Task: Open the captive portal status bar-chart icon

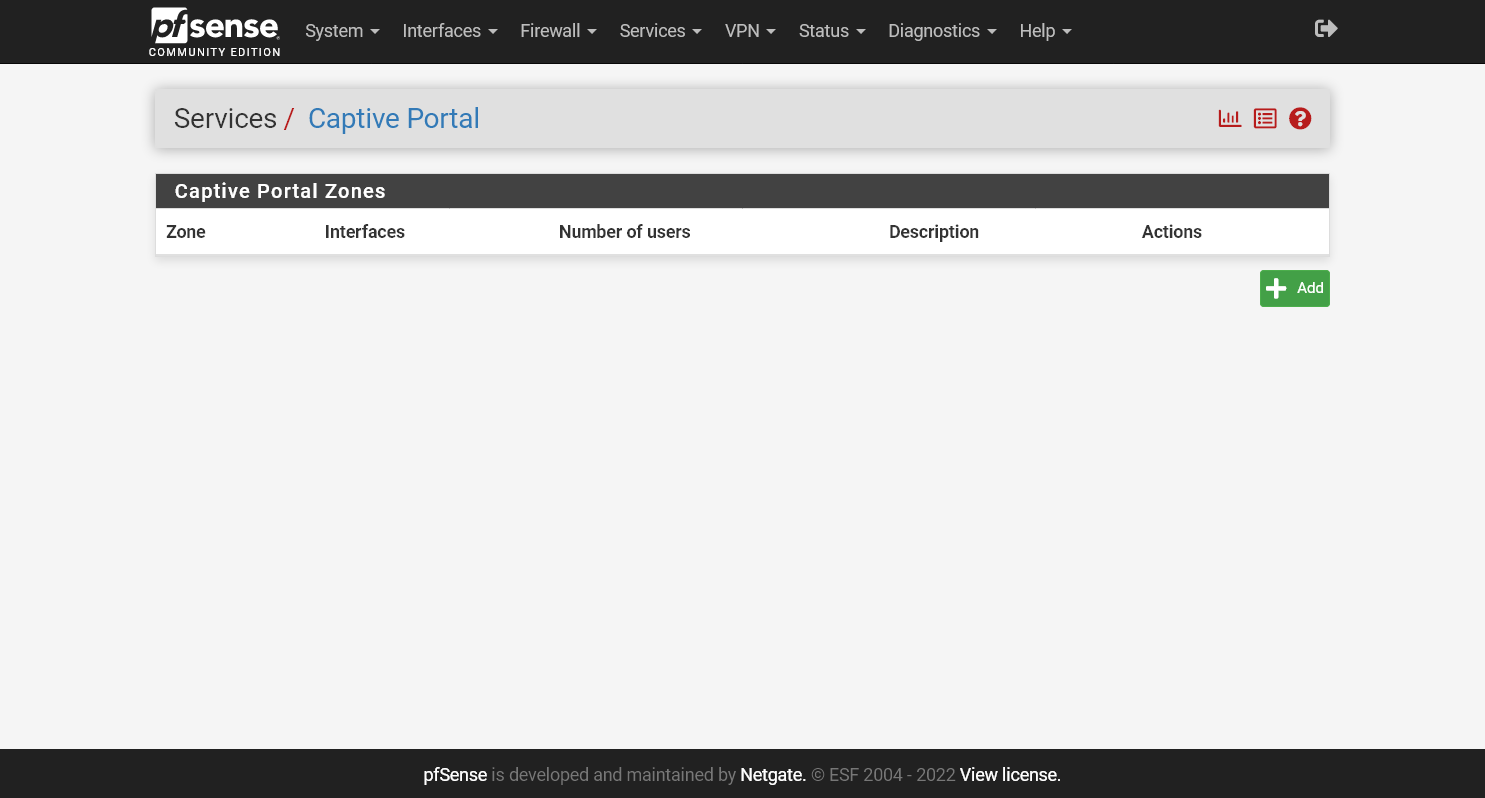Action: point(1229,118)
